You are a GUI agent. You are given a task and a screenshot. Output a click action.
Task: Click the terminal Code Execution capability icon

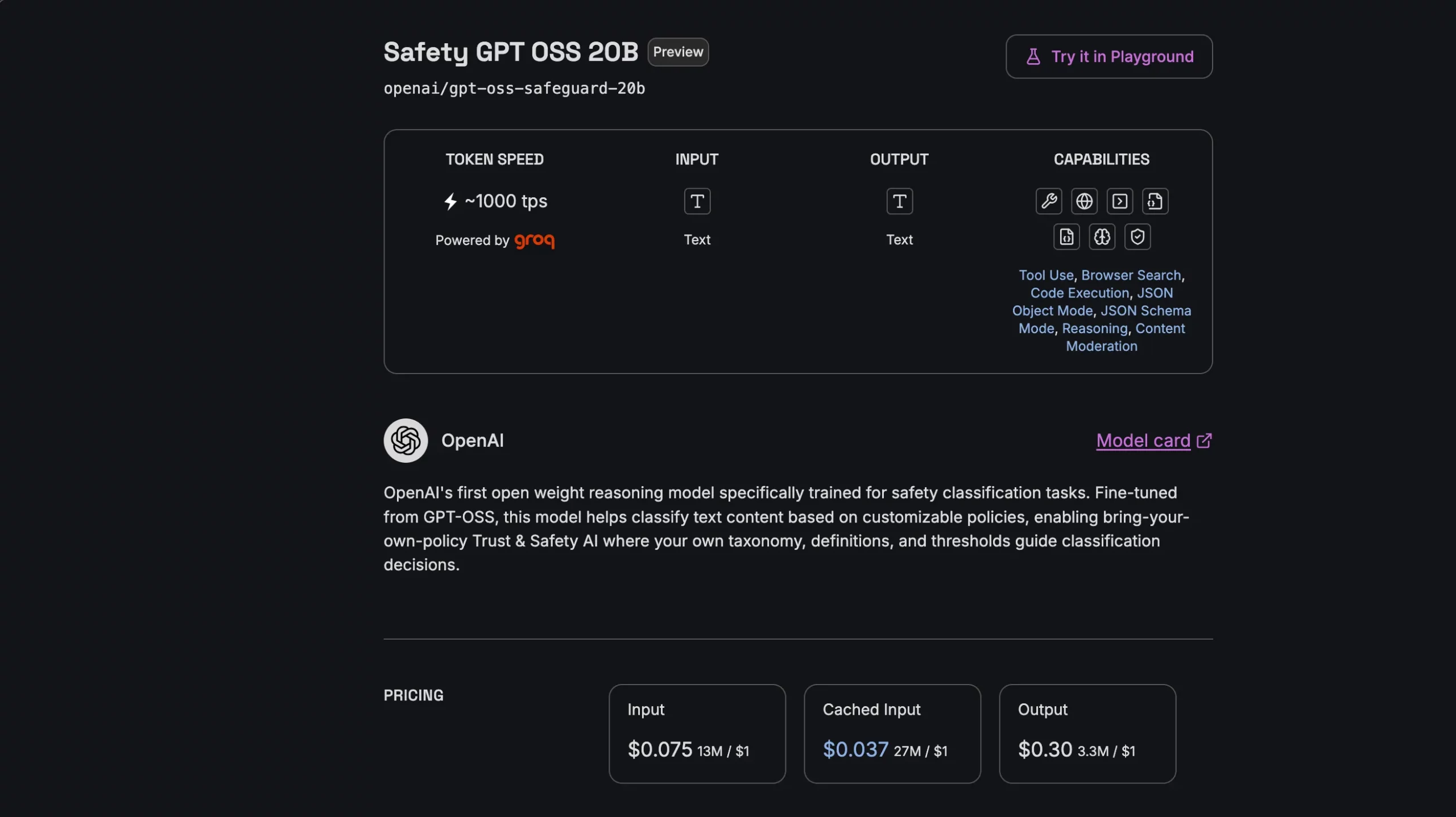1119,201
